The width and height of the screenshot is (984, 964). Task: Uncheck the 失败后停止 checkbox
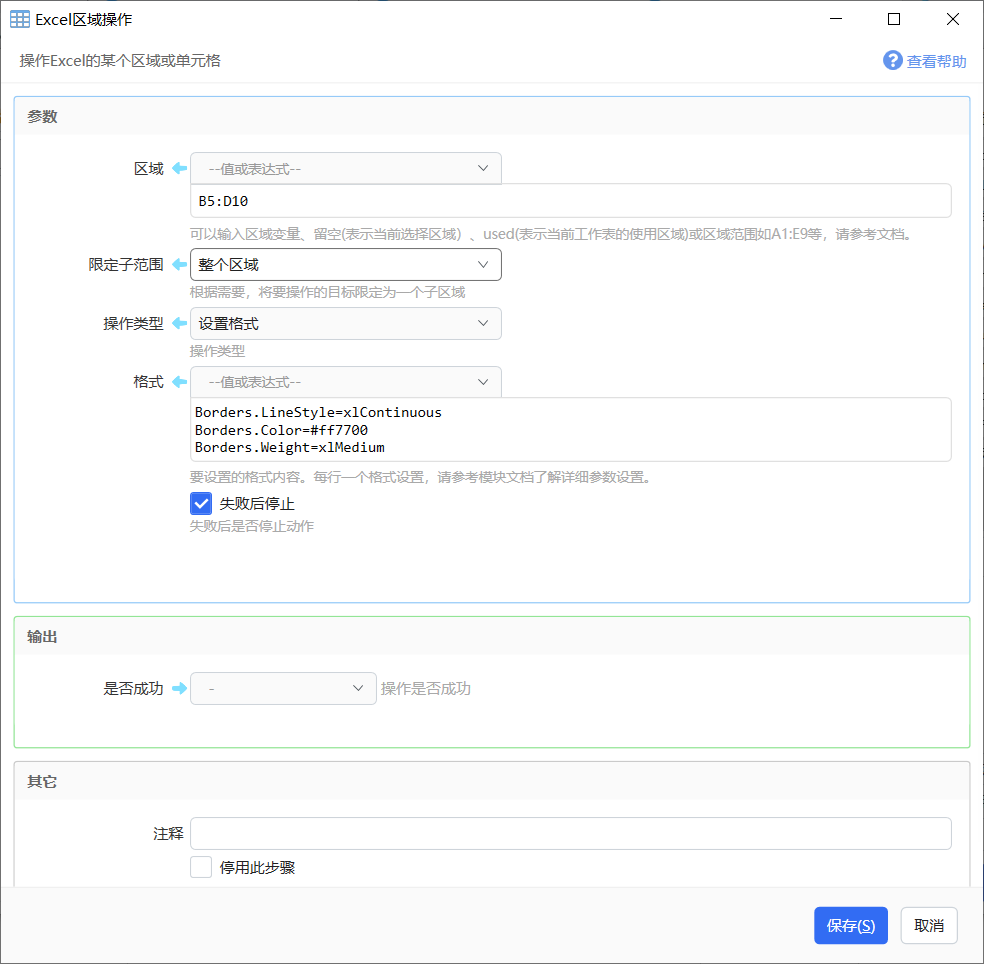[x=201, y=503]
